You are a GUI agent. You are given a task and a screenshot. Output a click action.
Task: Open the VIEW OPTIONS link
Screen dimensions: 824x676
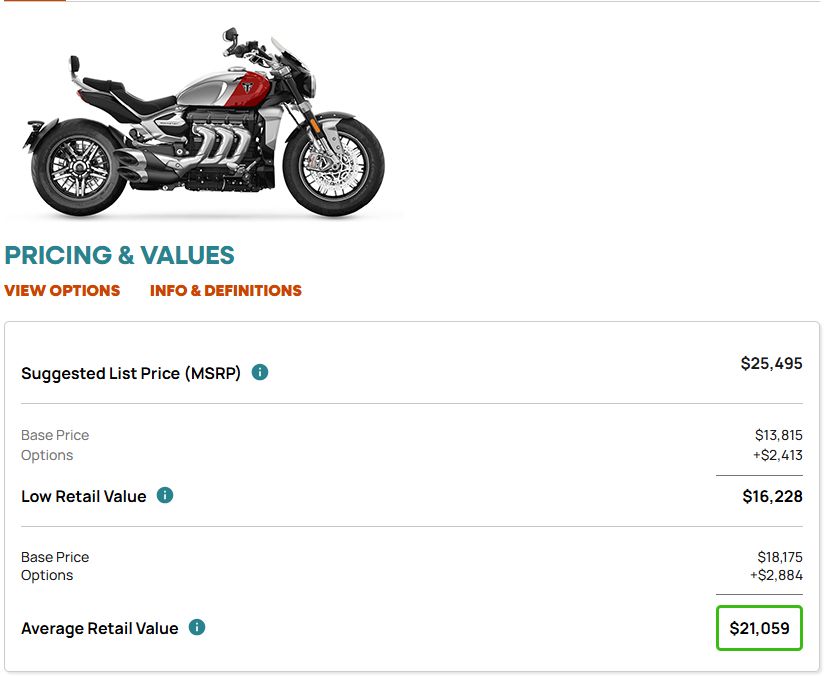(62, 291)
